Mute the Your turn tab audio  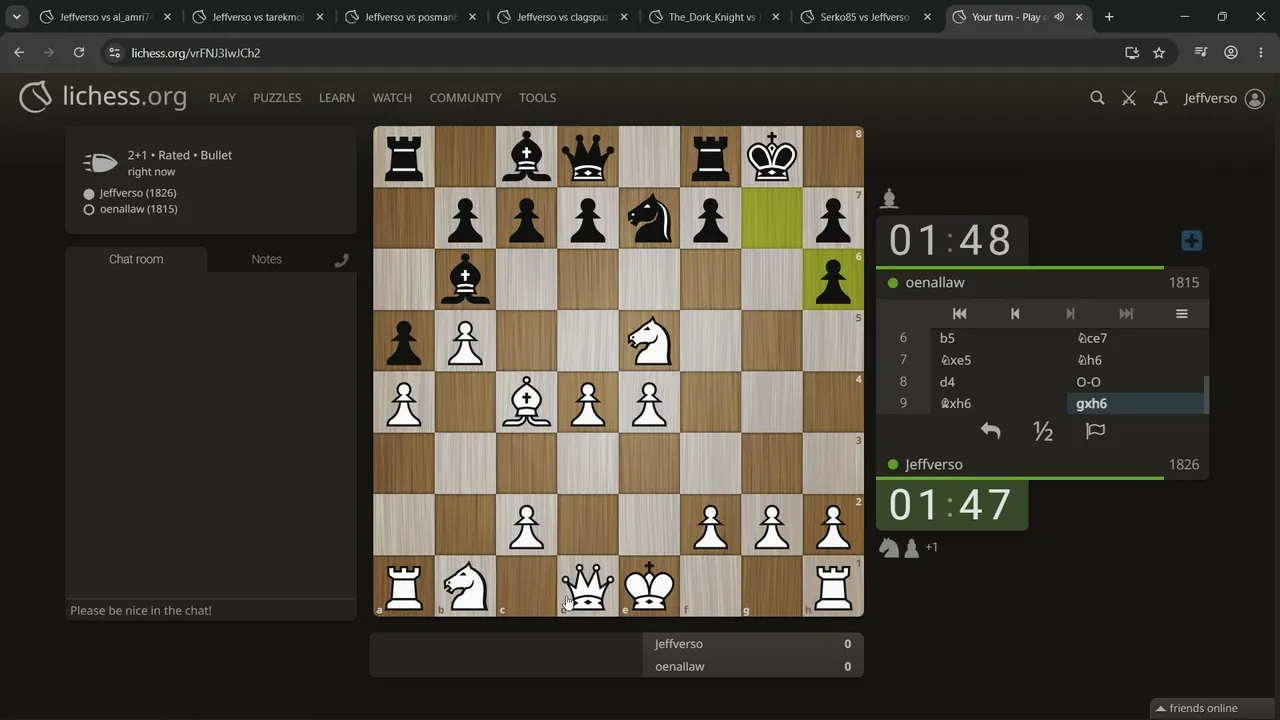1058,17
